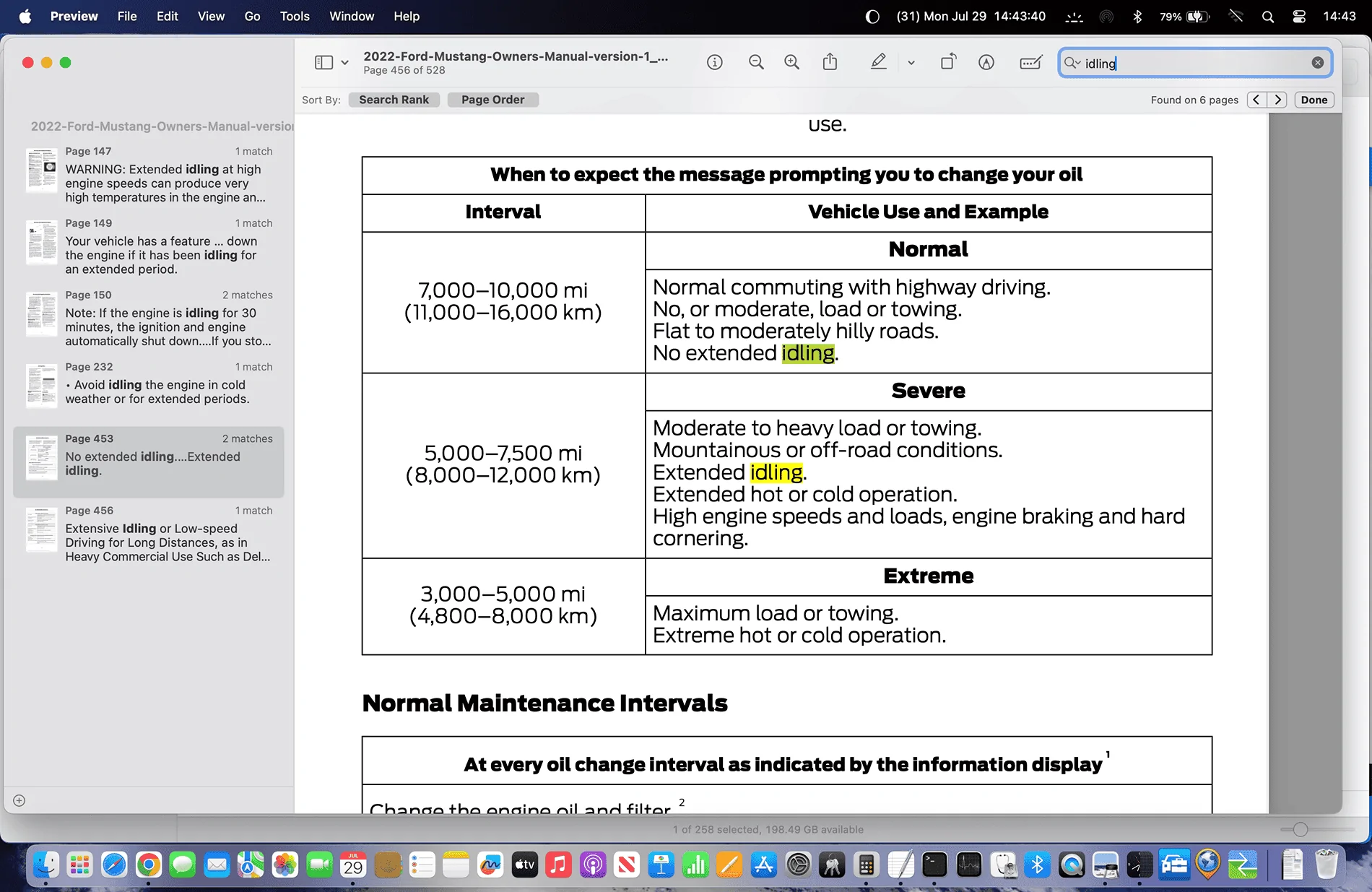Screen dimensions: 1372x892
Task: Launch Safari from the Dock
Action: click(x=114, y=864)
